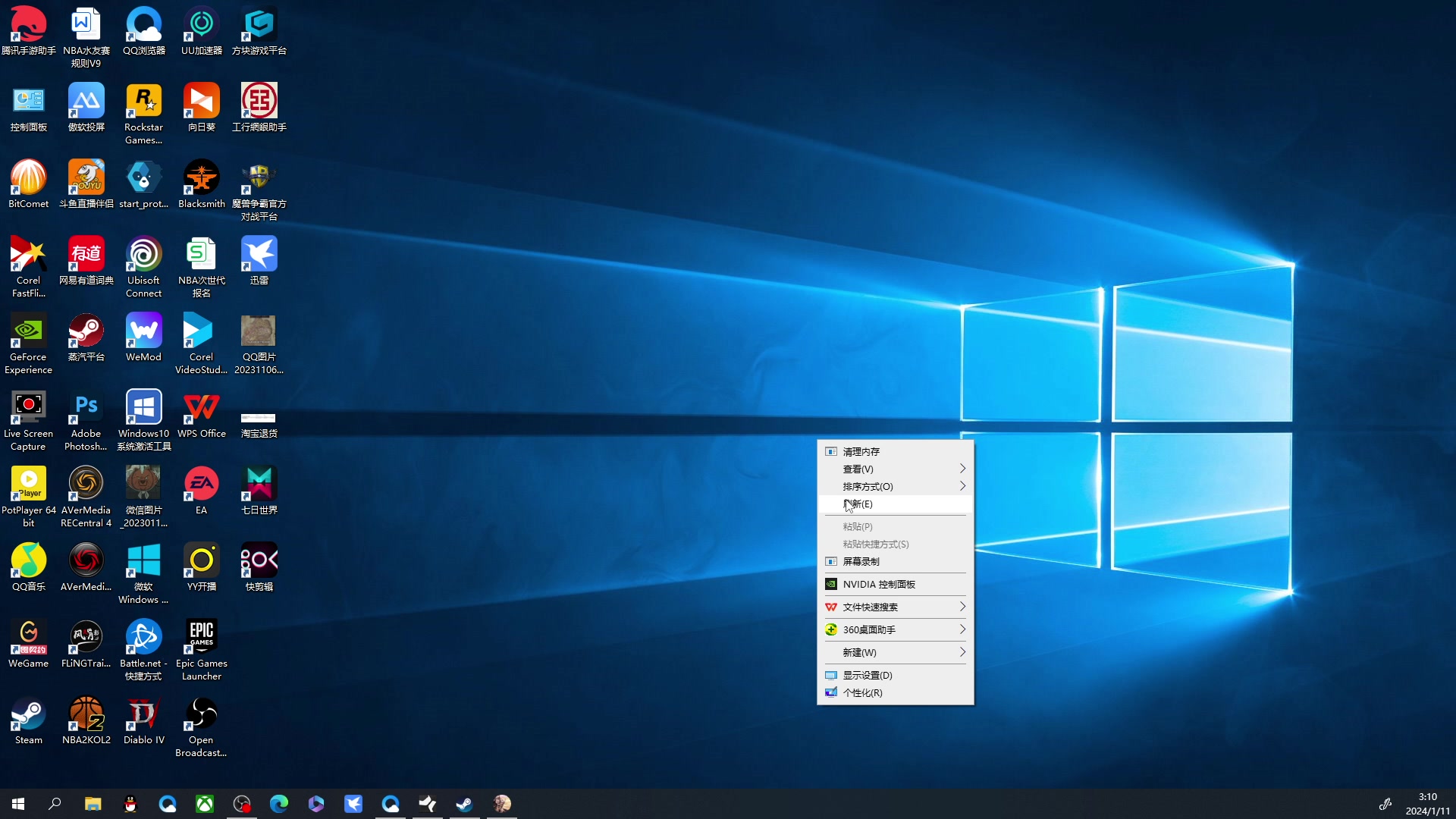Open the Xbox app on taskbar
This screenshot has height=819, width=1456.
(205, 804)
